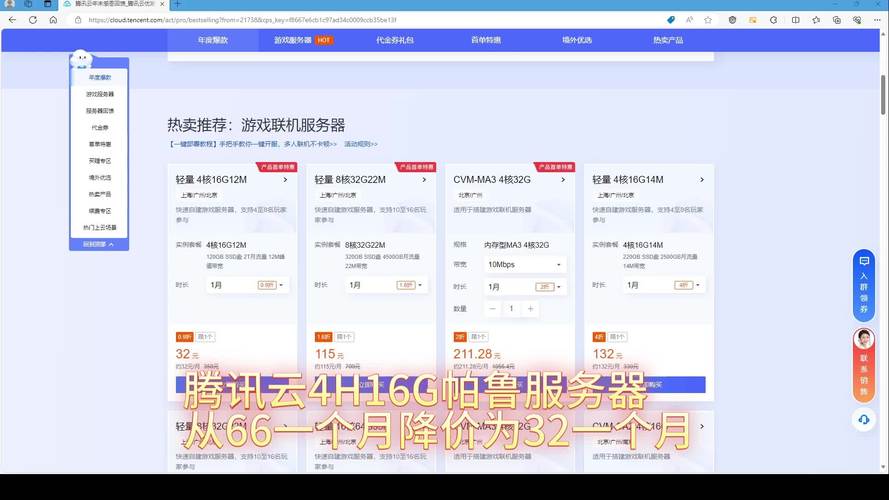Switch to the 年度爆款 top nav tab

(x=213, y=40)
